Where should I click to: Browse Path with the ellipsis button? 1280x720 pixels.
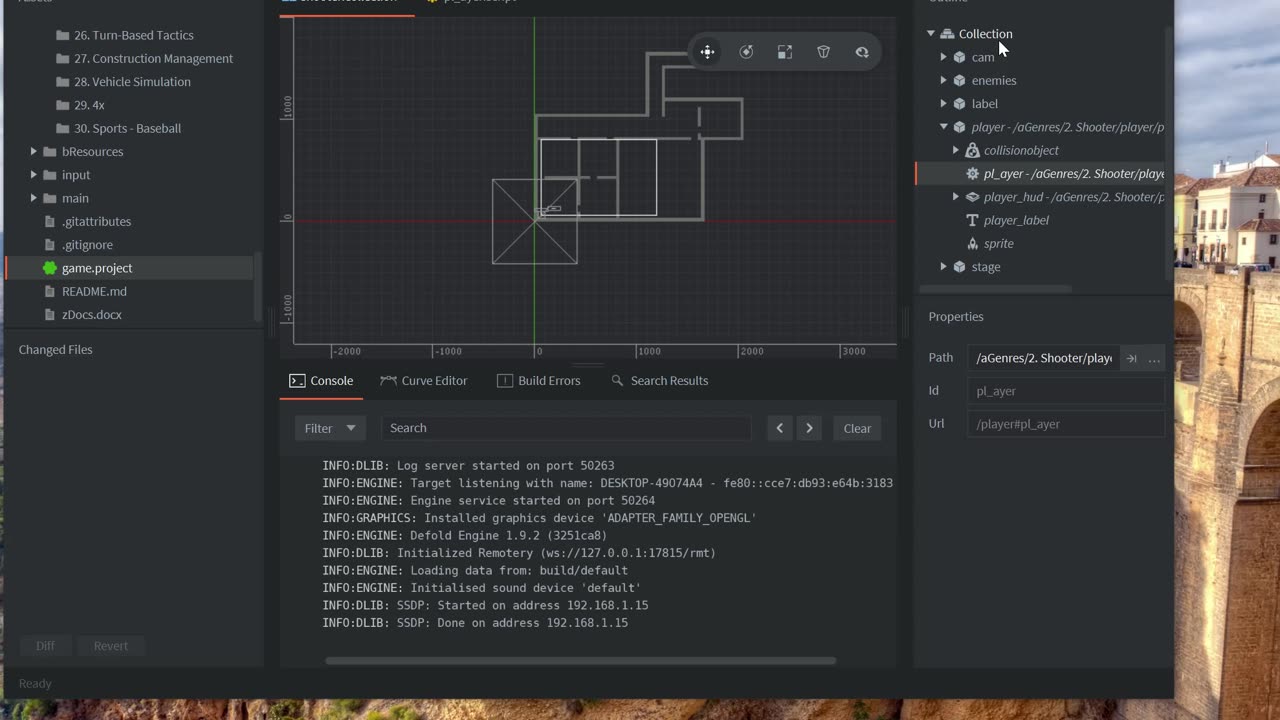click(1154, 358)
